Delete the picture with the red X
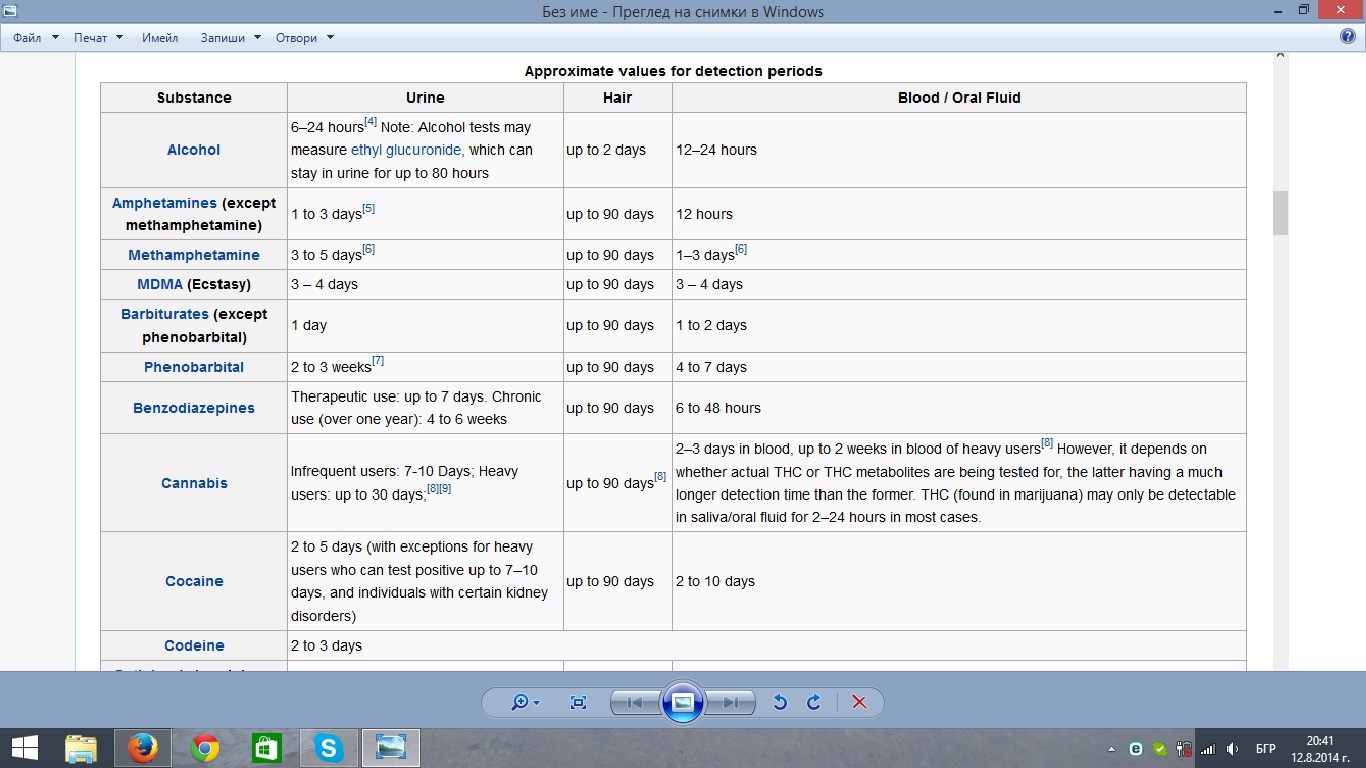This screenshot has height=768, width=1366. [859, 702]
